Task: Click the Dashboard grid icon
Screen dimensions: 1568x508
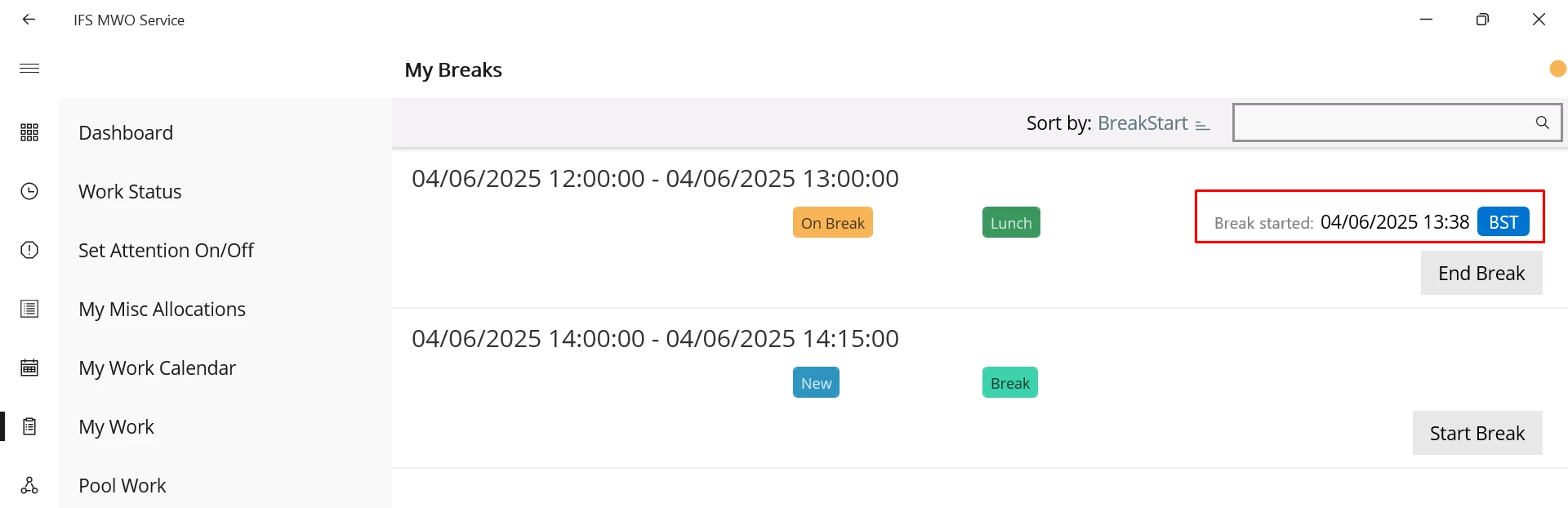Action: [x=29, y=132]
